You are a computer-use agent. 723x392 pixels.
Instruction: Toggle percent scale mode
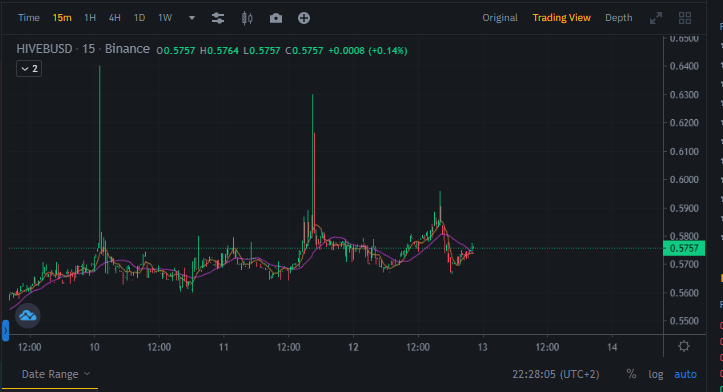pyautogui.click(x=631, y=374)
